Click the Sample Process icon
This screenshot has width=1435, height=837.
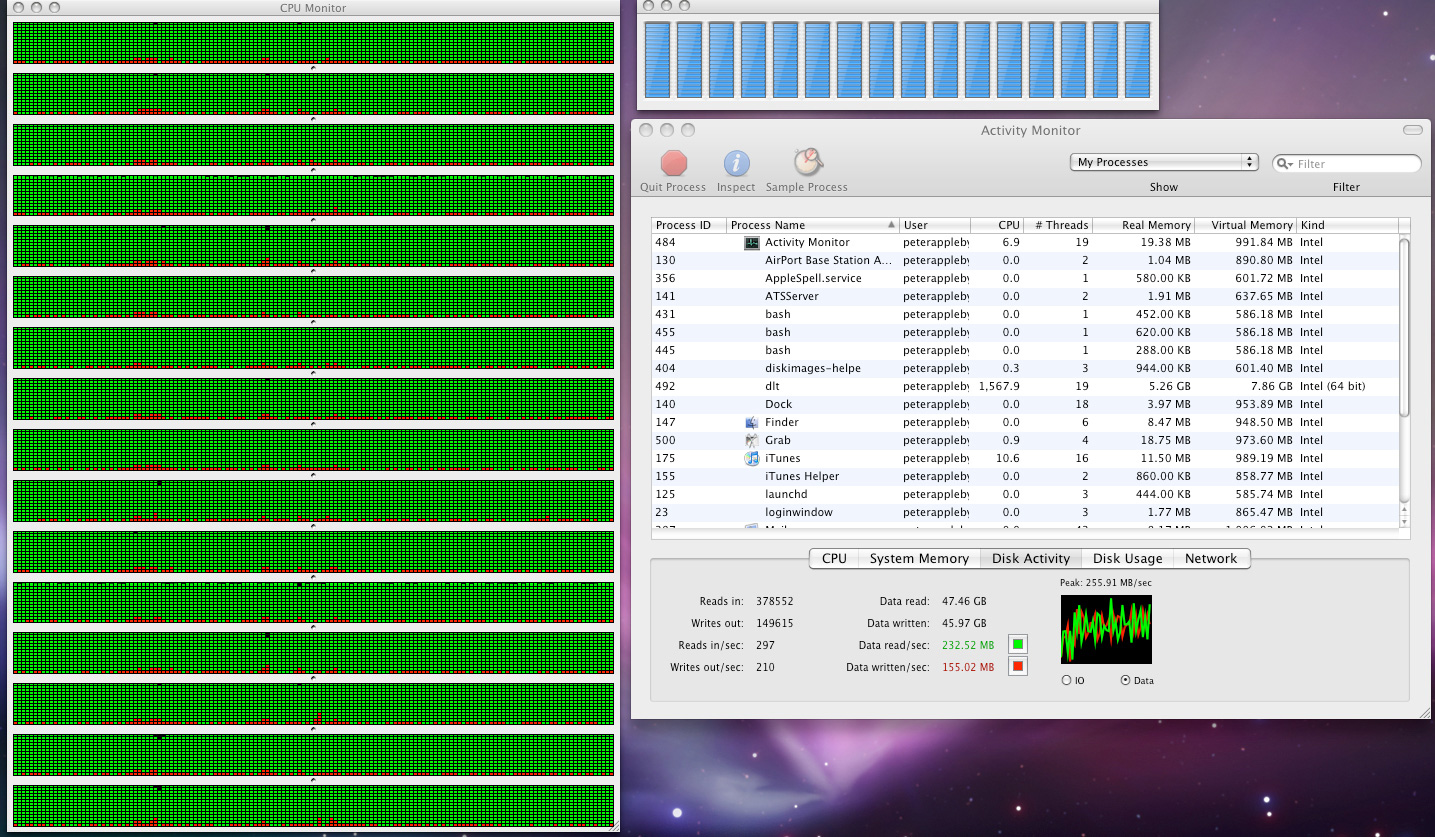click(807, 162)
